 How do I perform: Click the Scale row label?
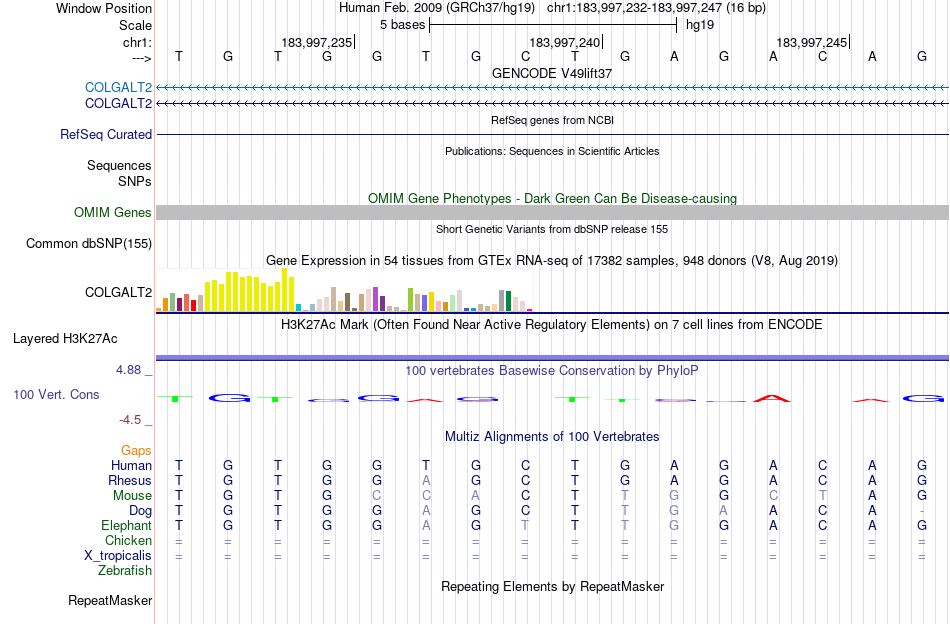(136, 25)
